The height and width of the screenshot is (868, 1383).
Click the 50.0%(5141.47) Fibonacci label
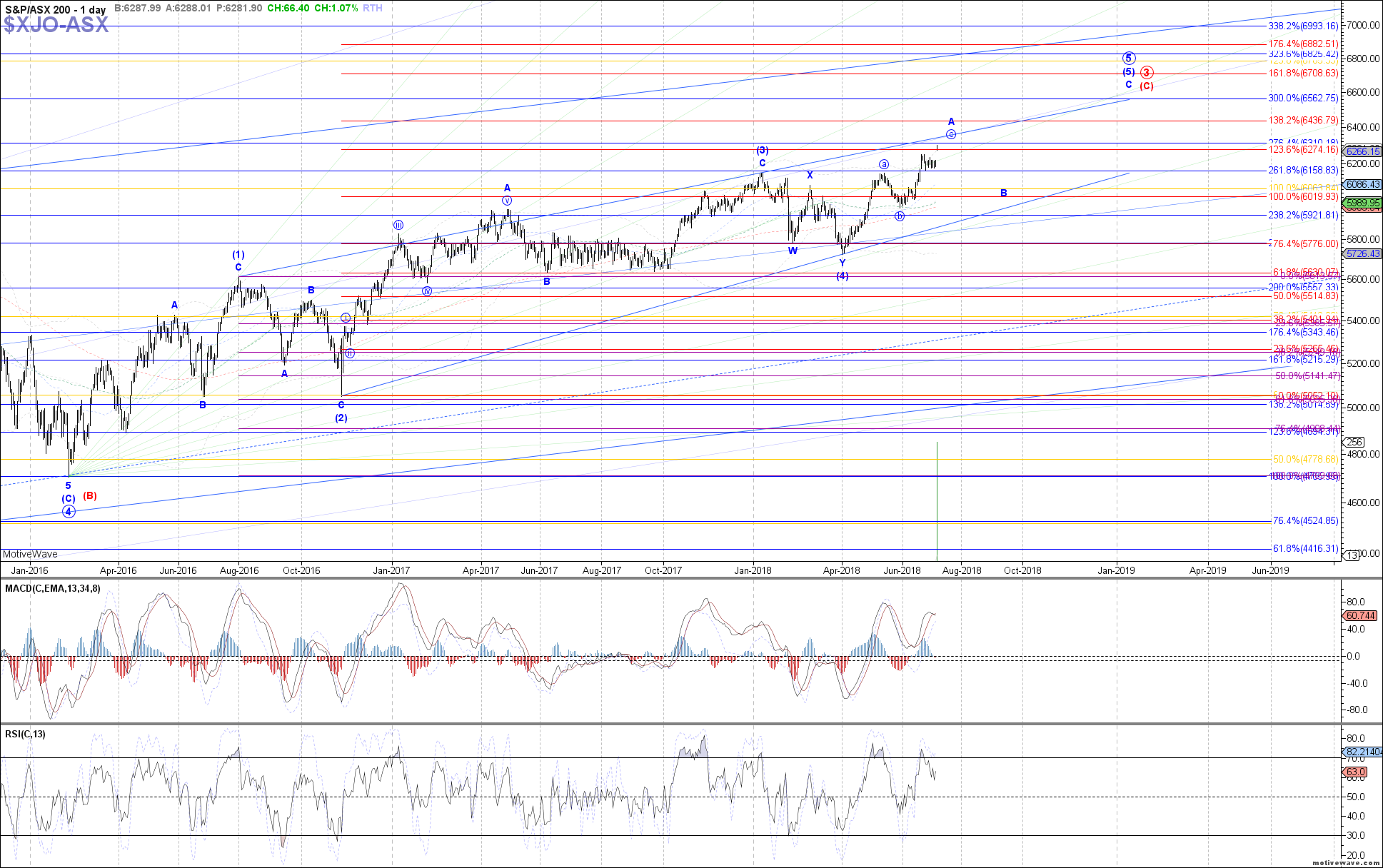(x=1307, y=375)
